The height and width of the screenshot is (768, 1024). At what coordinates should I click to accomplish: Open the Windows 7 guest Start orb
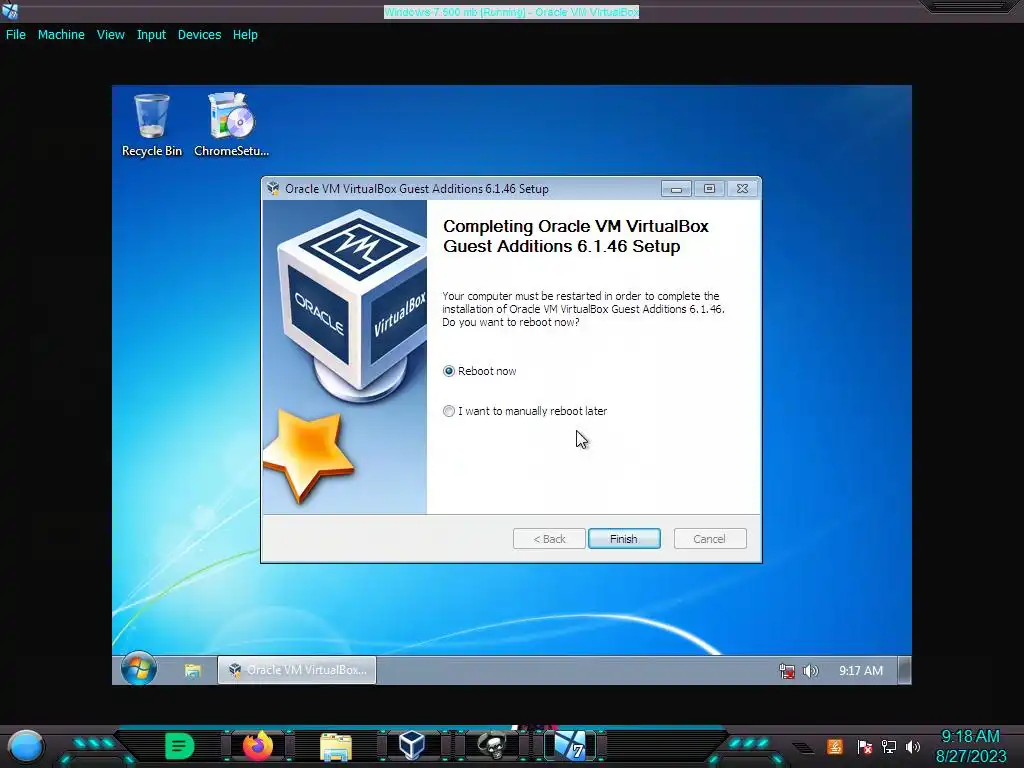coord(138,669)
